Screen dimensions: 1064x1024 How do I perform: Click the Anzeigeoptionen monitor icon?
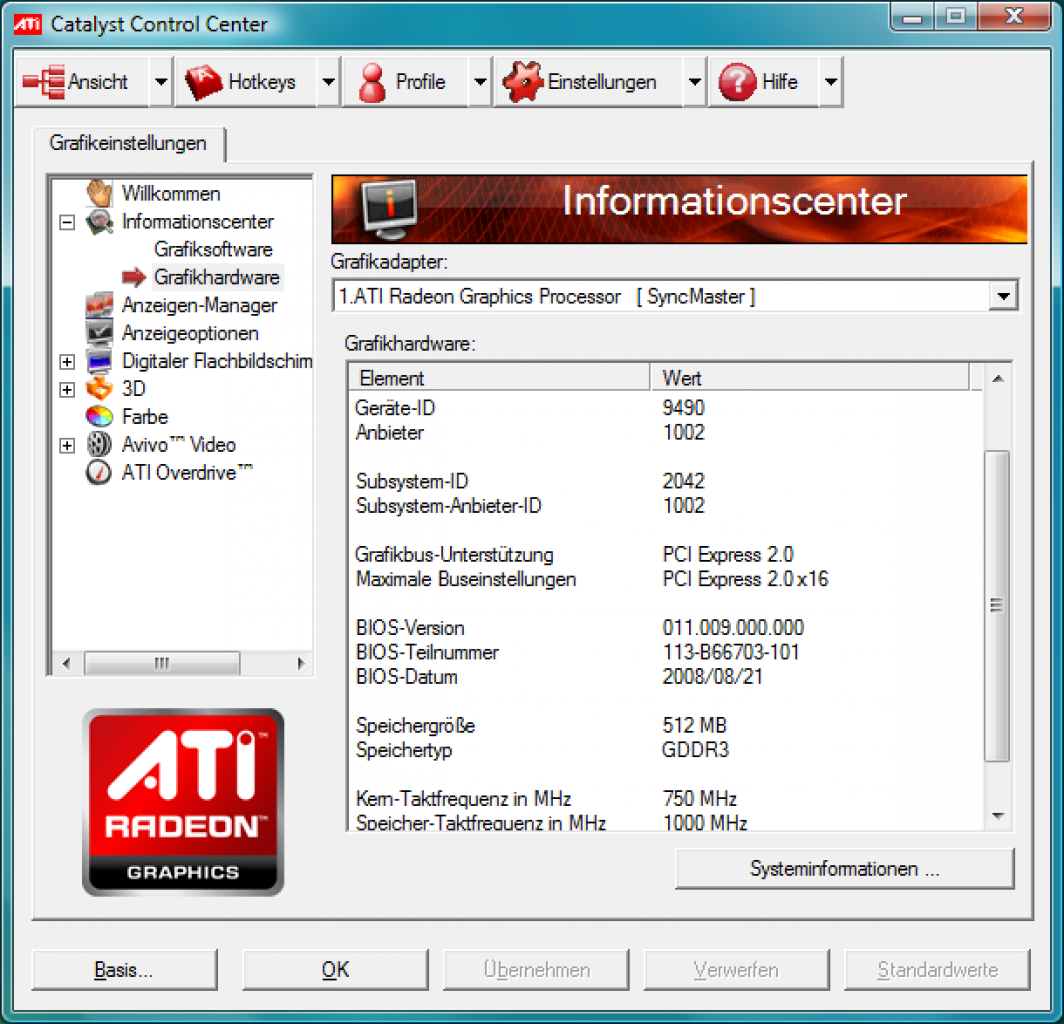coord(99,333)
